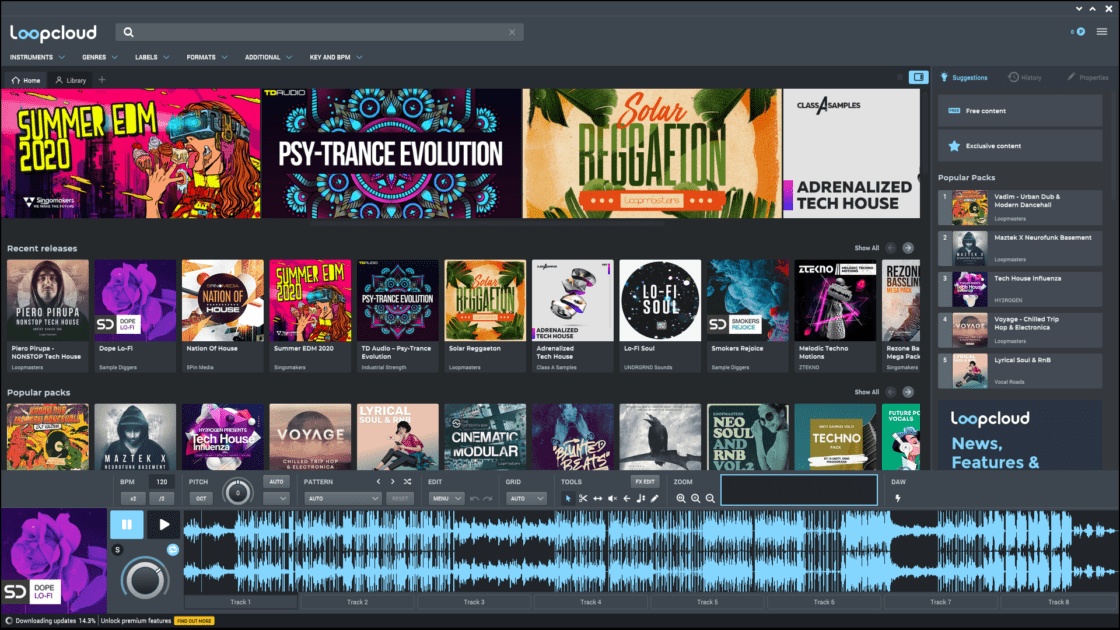Viewport: 1120px width, 630px height.
Task: Open the History panel tab
Action: tap(1025, 77)
